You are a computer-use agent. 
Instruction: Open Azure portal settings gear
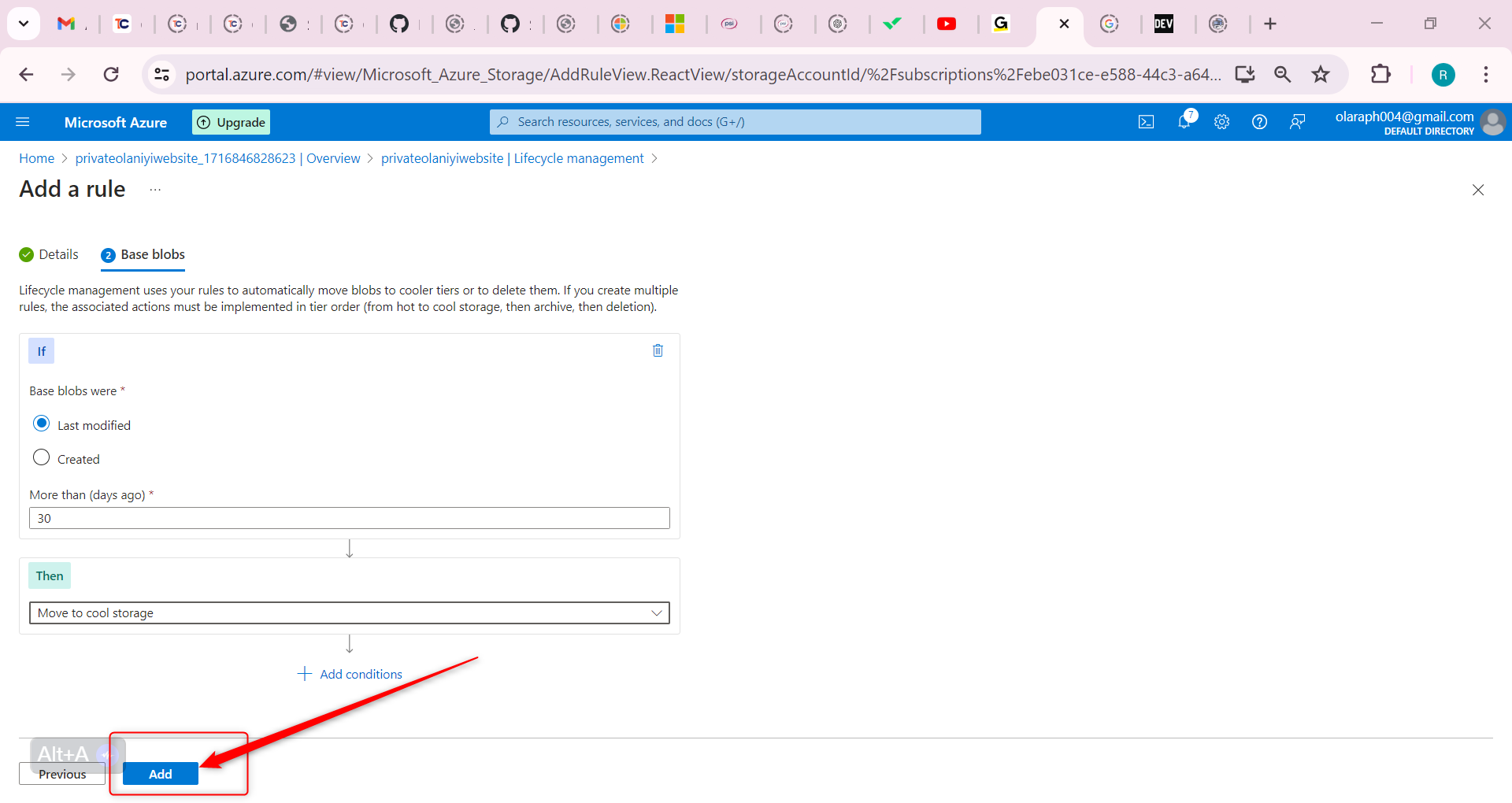[1221, 122]
